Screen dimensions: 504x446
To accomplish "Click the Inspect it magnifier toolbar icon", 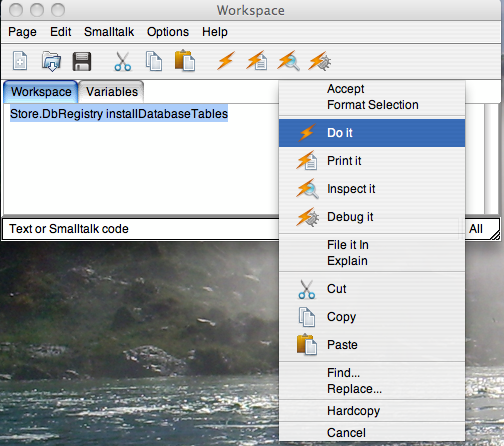I will click(x=288, y=61).
